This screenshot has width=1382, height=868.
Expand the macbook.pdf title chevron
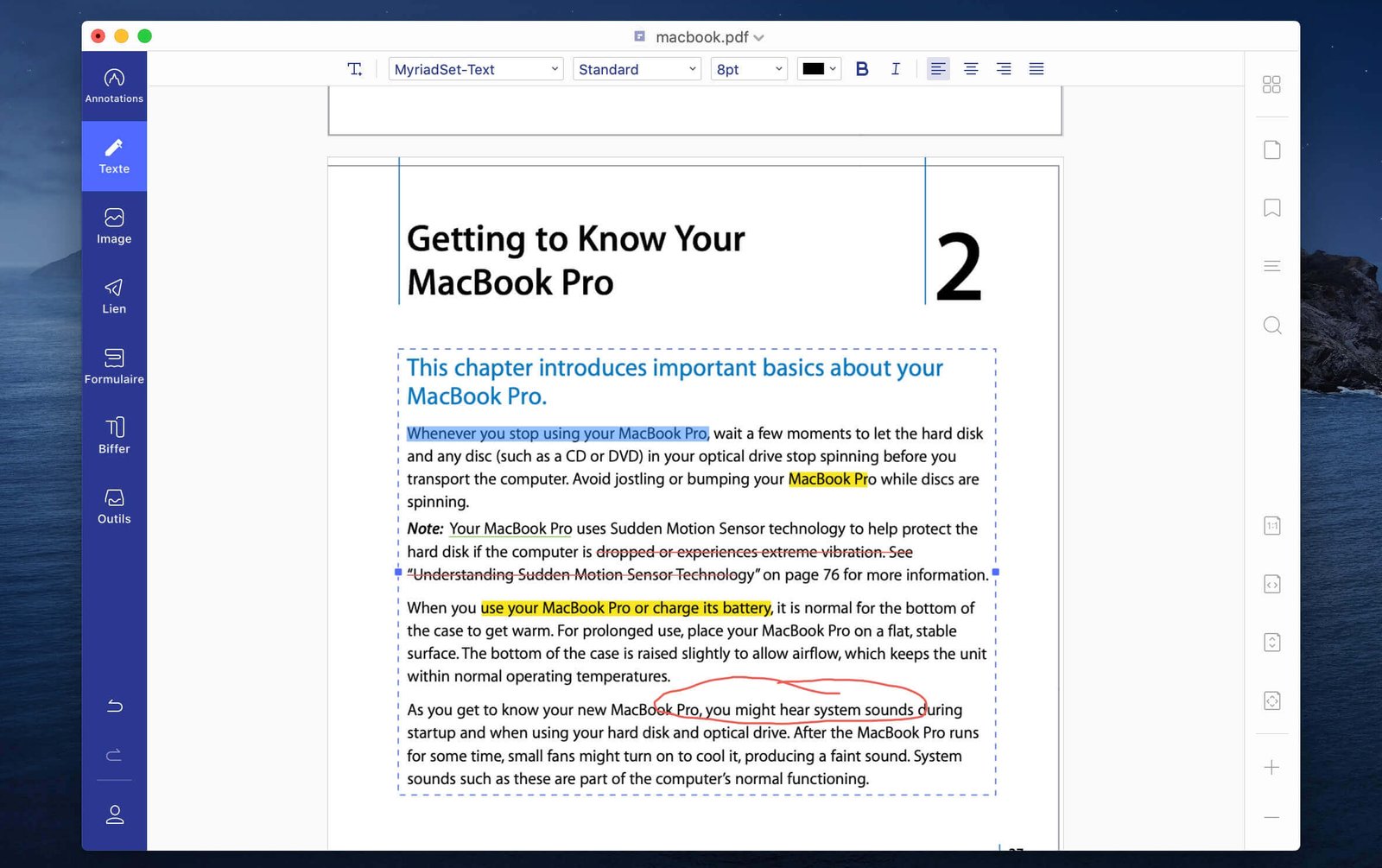click(x=758, y=38)
